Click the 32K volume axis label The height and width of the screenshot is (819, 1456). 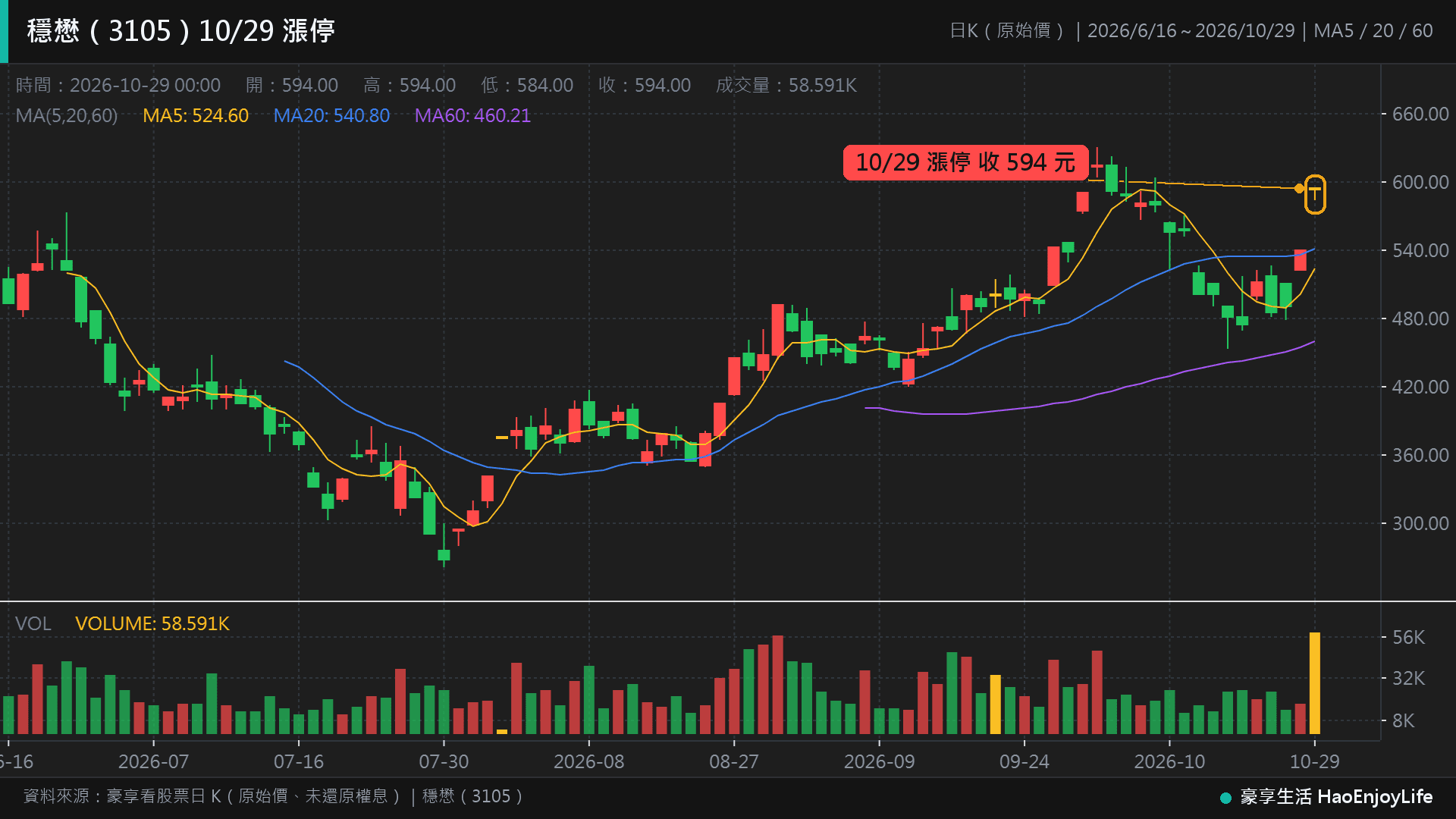click(1408, 678)
